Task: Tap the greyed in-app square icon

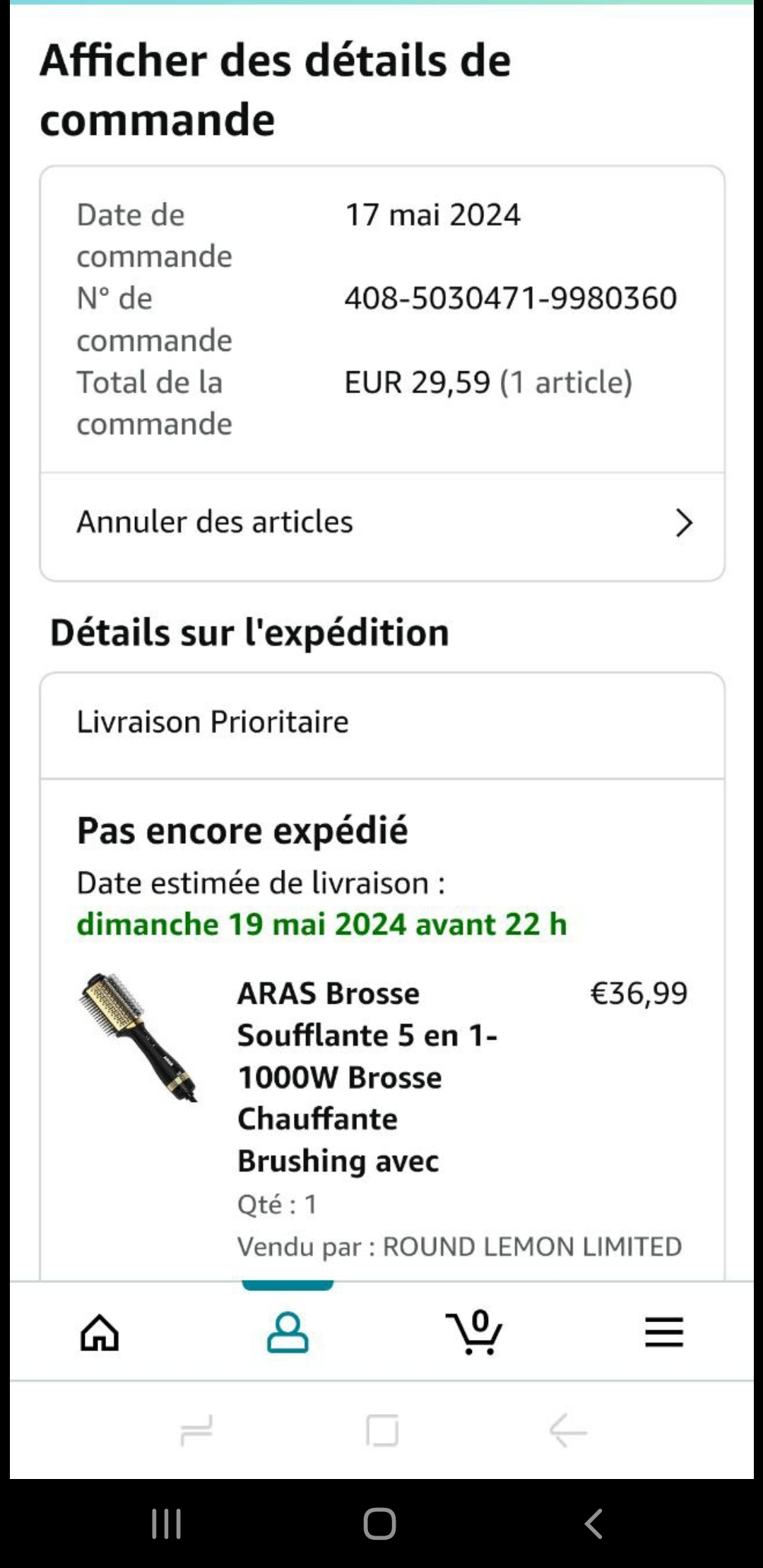Action: pos(382,1431)
